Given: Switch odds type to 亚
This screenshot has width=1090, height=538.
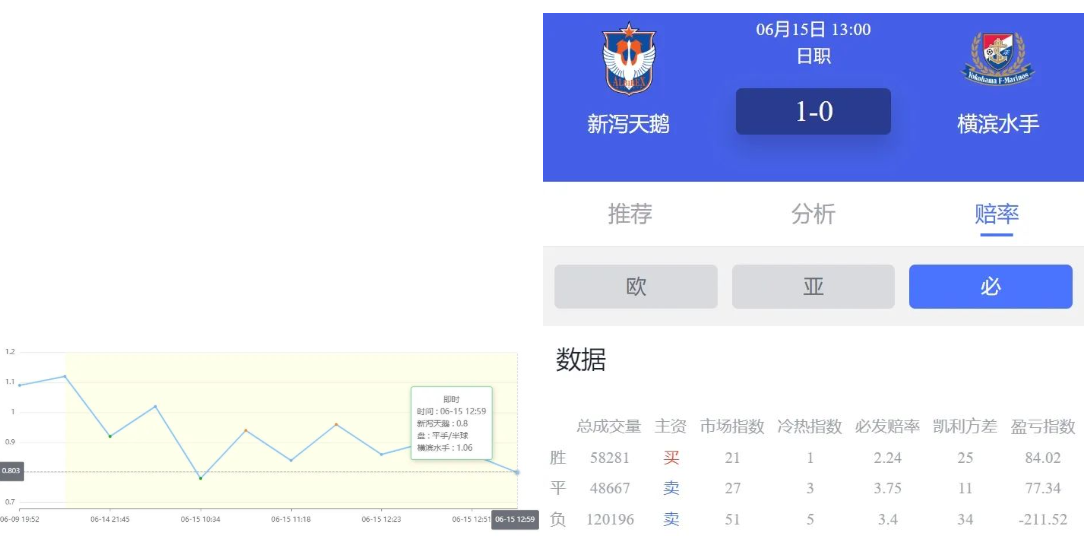Looking at the screenshot, I should (813, 287).
